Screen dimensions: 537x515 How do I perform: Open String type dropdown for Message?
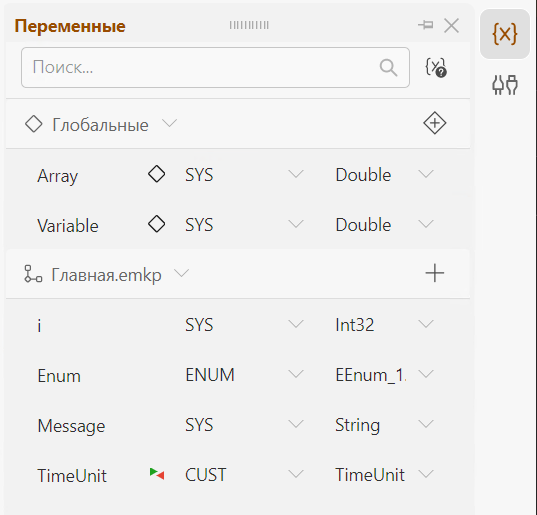click(x=385, y=425)
